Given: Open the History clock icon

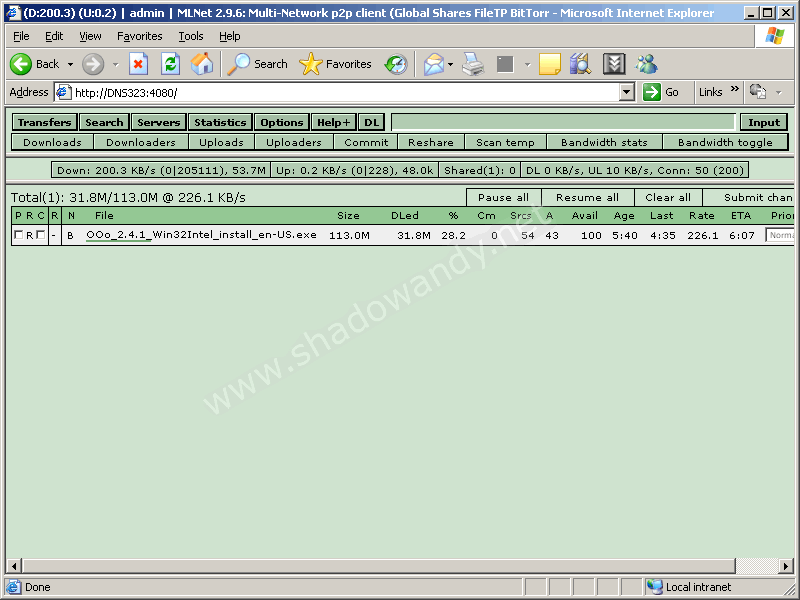Looking at the screenshot, I should (396, 64).
